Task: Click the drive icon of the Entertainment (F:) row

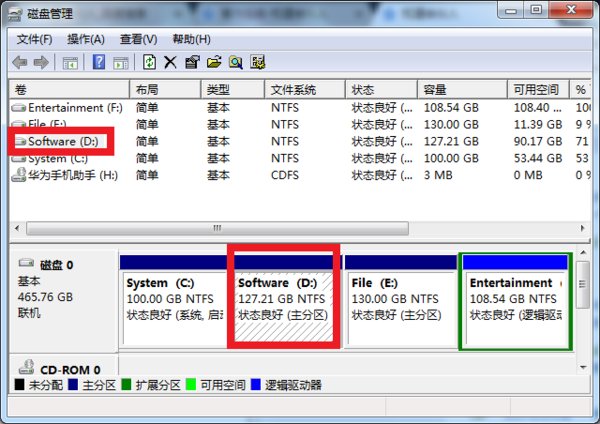Action: [19, 108]
